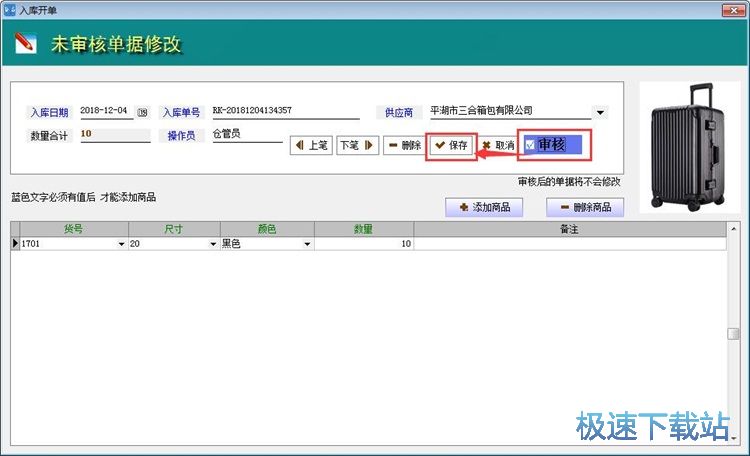
Task: Click the pencil edit icon in header
Action: point(25,43)
